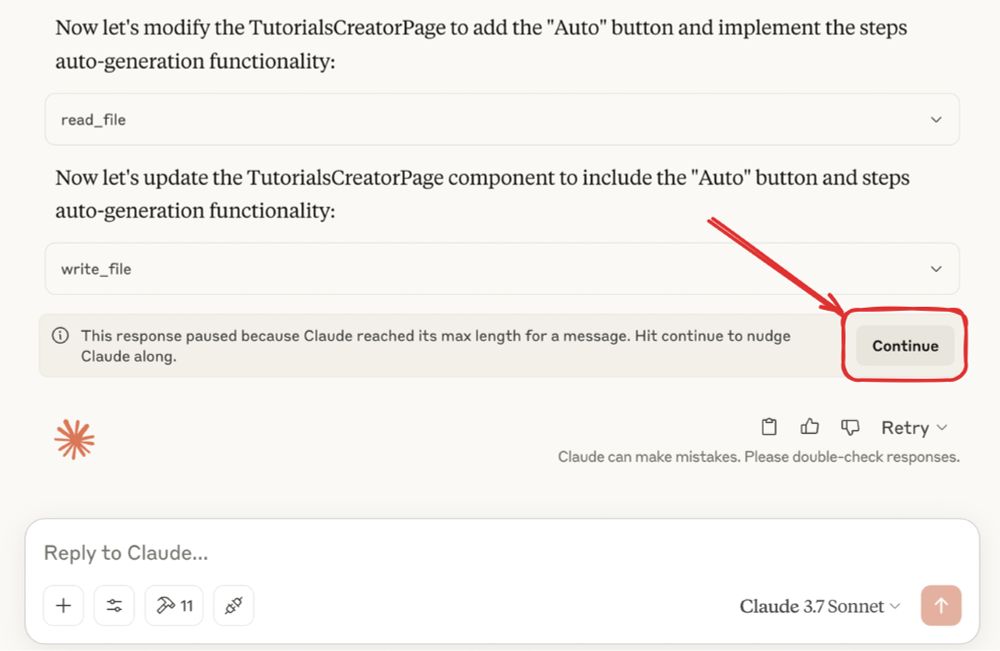Click the Retry text button
This screenshot has height=651, width=1000.
tap(905, 427)
